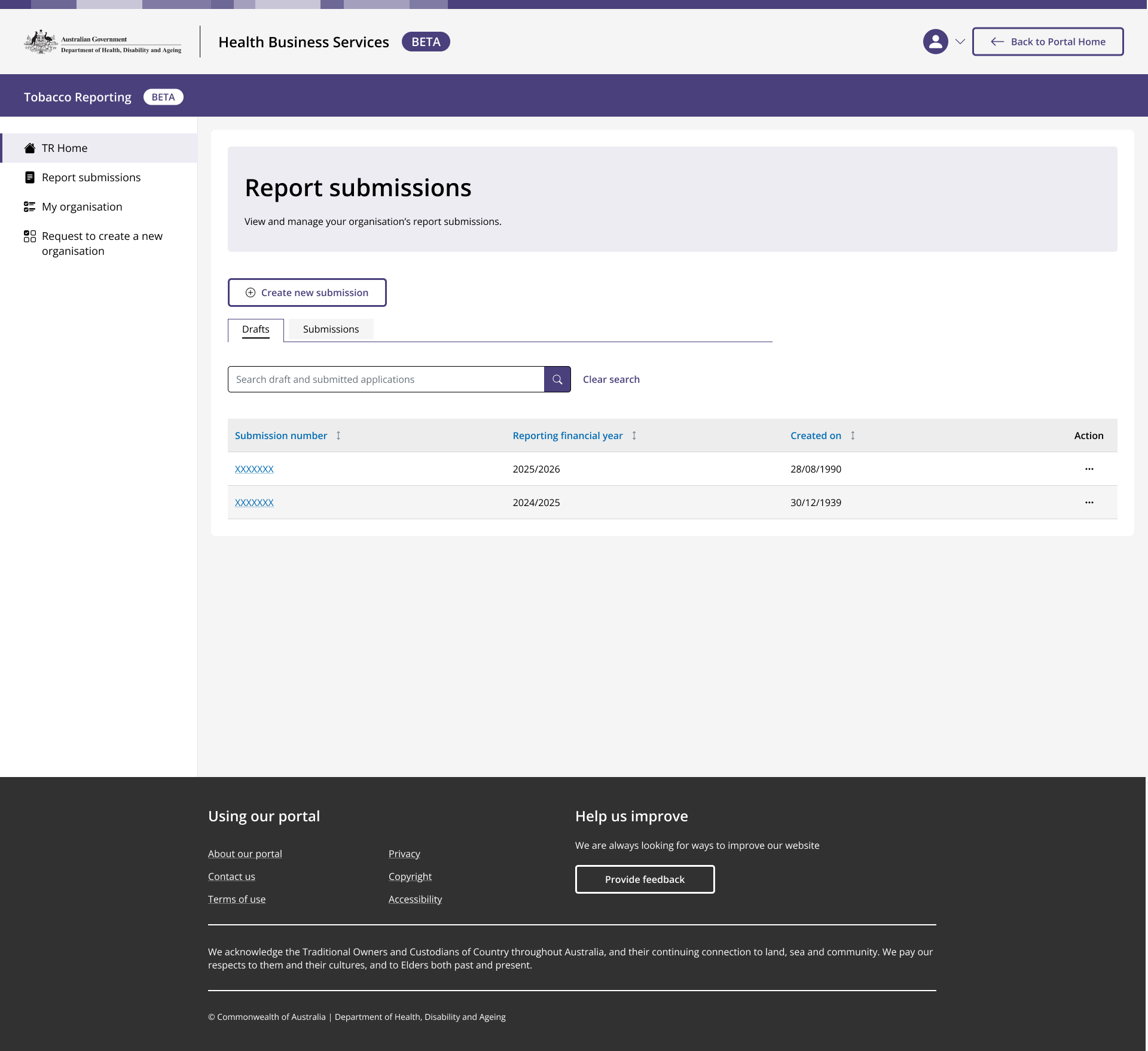Open Request to create a new organisation

(99, 243)
